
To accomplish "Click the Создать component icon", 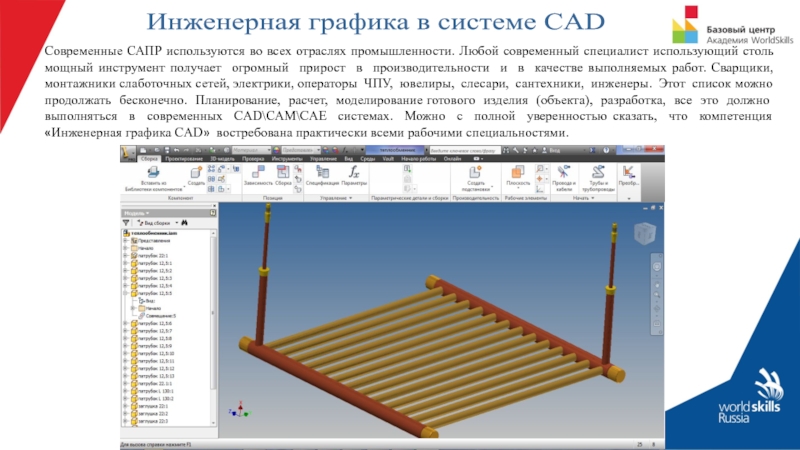I will click(196, 176).
